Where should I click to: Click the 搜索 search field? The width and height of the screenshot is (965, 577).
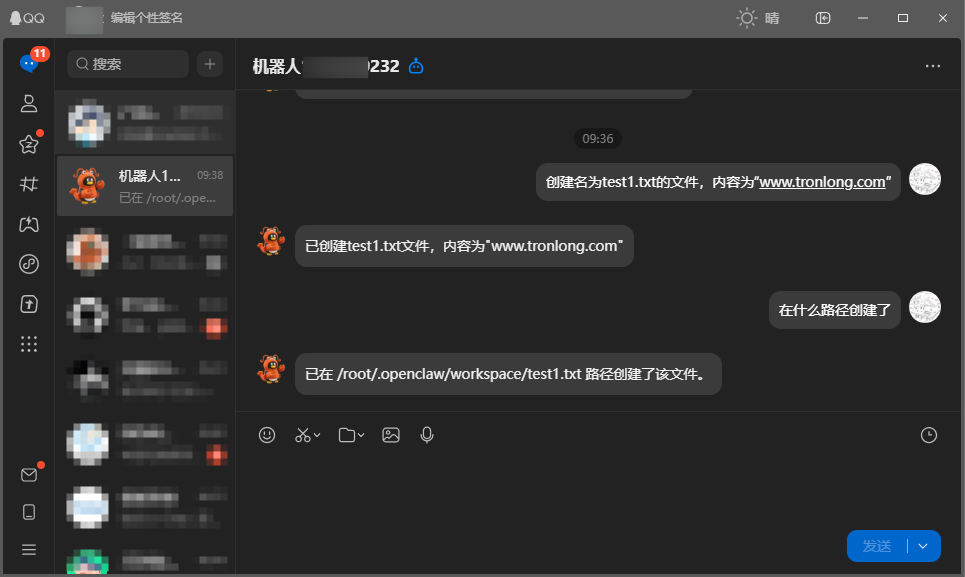[x=128, y=64]
